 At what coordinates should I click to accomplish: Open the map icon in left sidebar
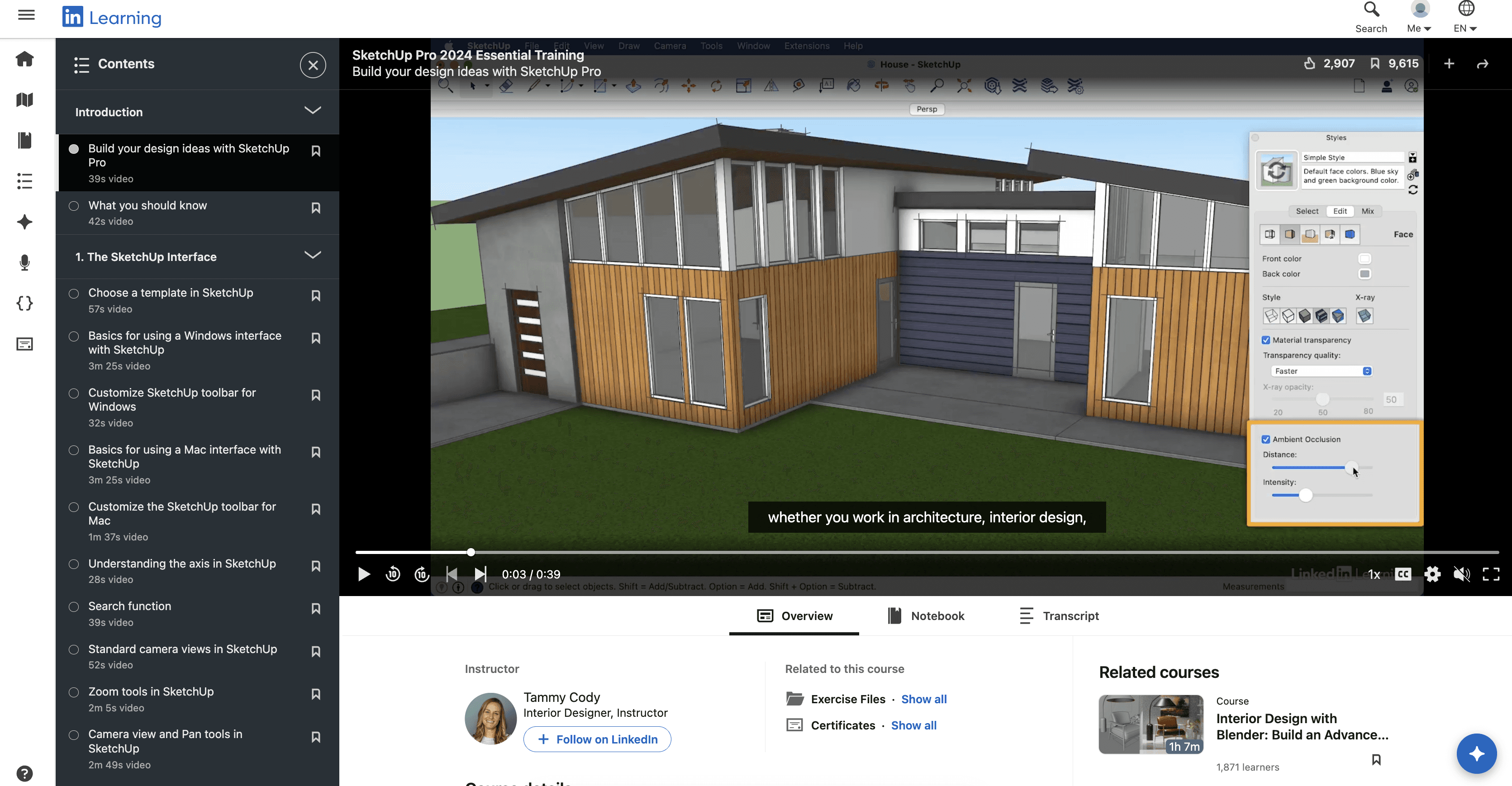(24, 99)
